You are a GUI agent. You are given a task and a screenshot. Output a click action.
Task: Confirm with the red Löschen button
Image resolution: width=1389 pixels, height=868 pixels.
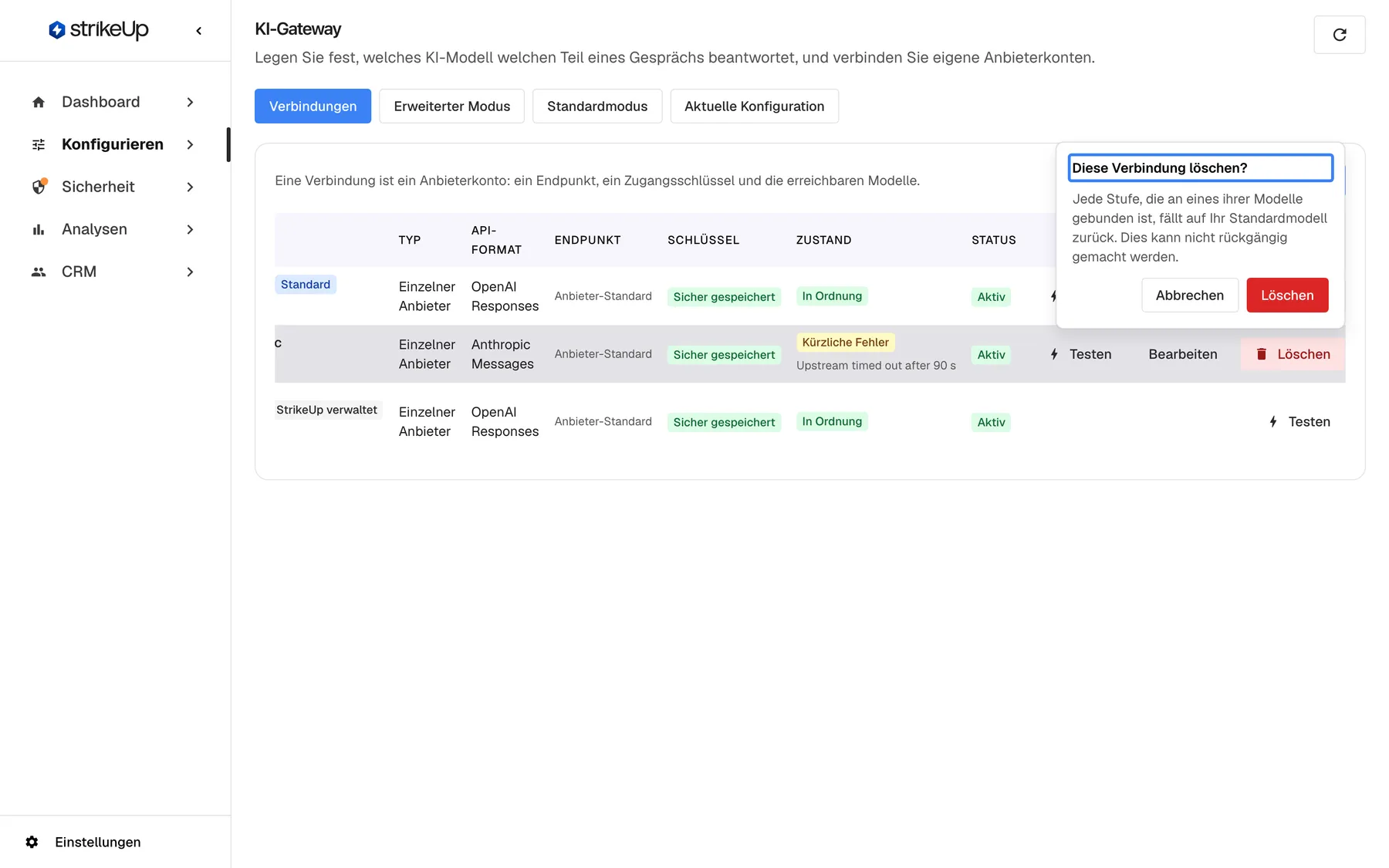tap(1287, 295)
